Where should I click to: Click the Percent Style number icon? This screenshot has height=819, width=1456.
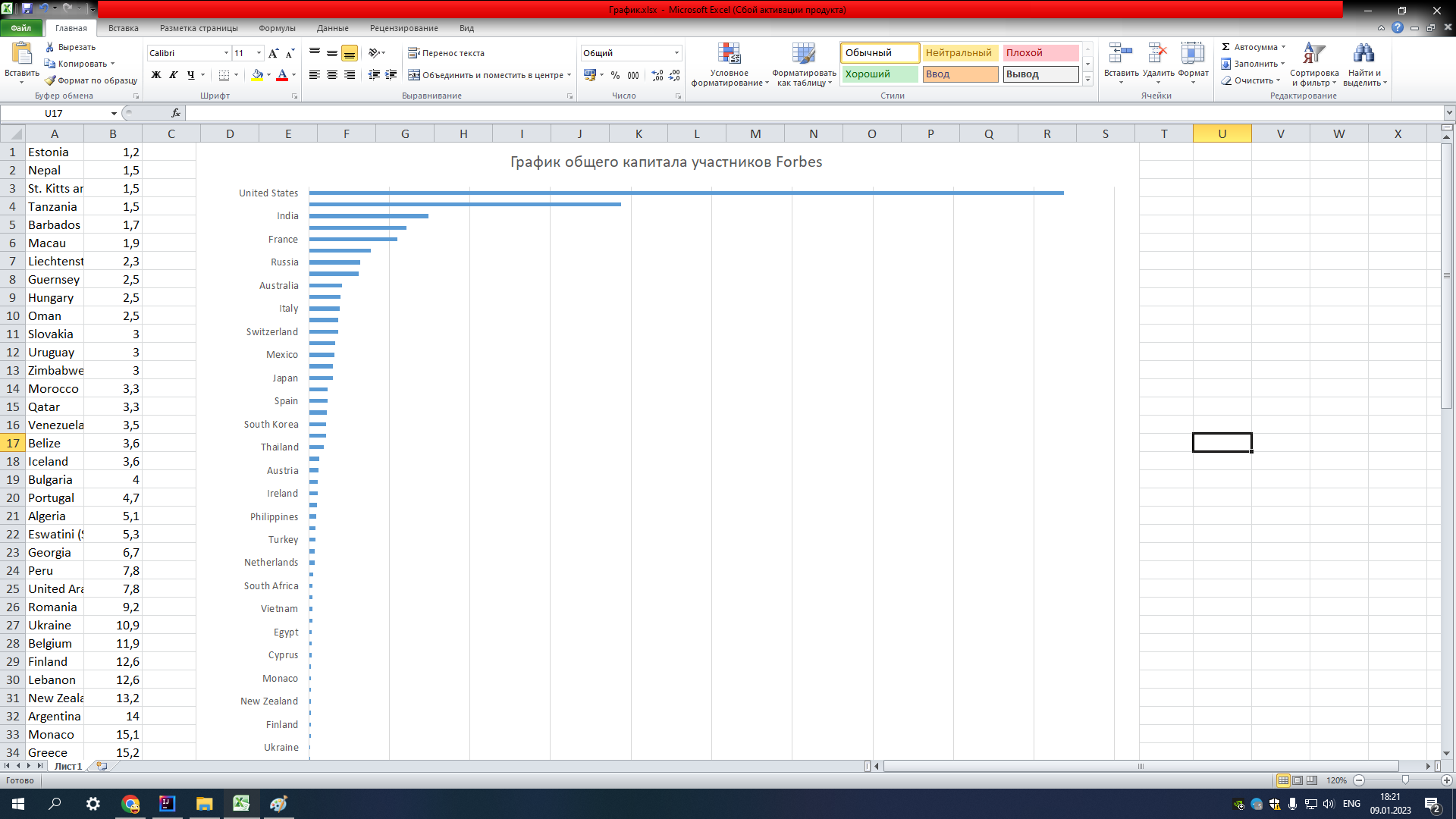click(615, 75)
